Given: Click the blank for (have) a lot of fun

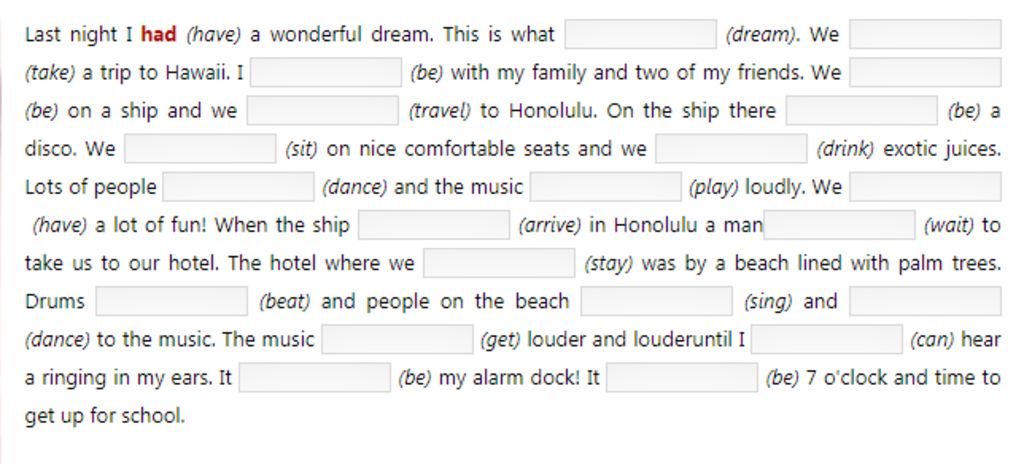Looking at the screenshot, I should tap(925, 187).
